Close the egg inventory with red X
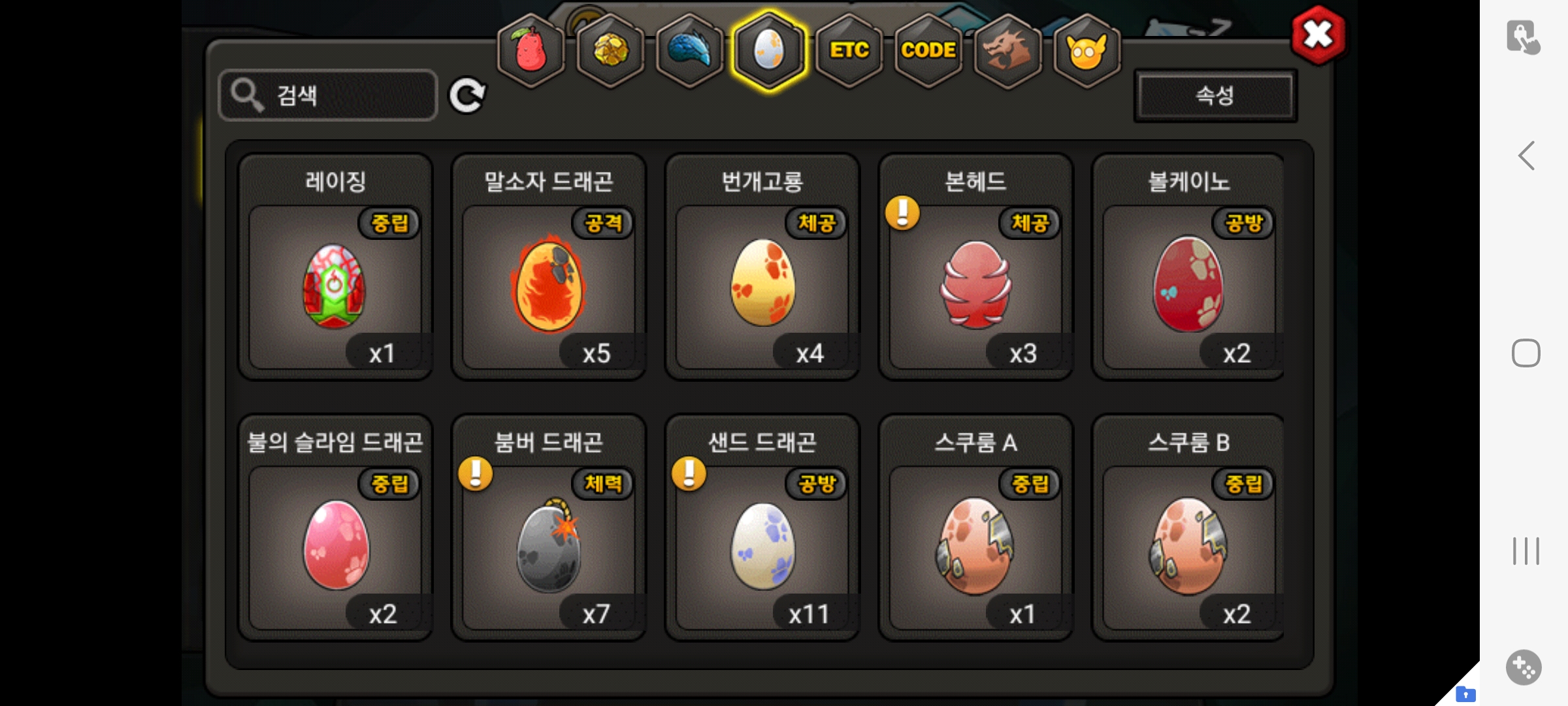 (x=1318, y=35)
